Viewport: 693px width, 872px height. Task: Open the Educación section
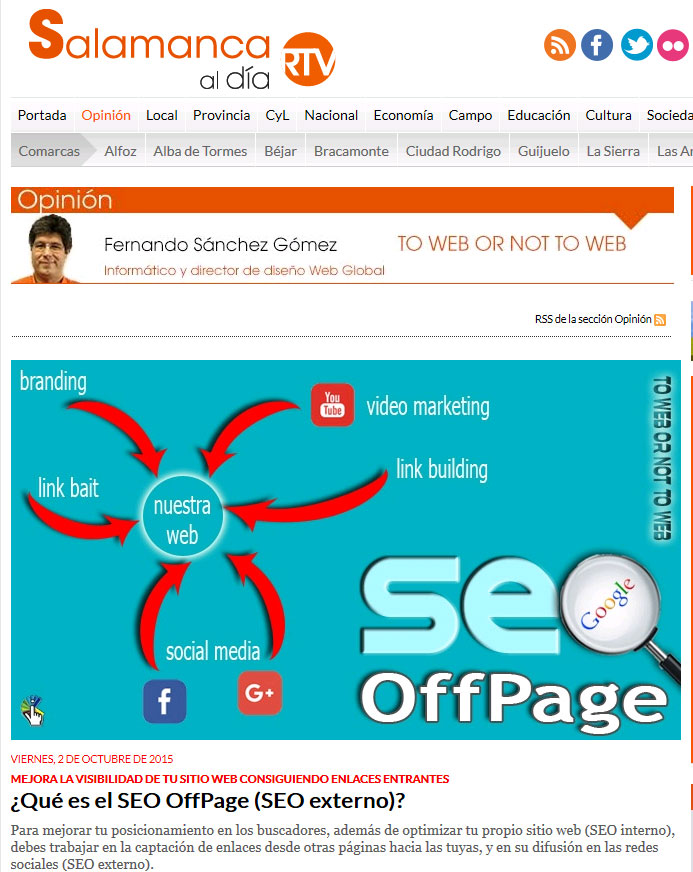[x=538, y=115]
